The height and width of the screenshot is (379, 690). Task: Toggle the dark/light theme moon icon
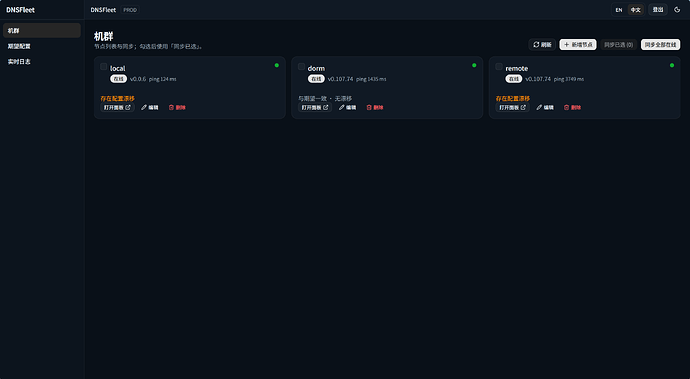click(x=677, y=10)
